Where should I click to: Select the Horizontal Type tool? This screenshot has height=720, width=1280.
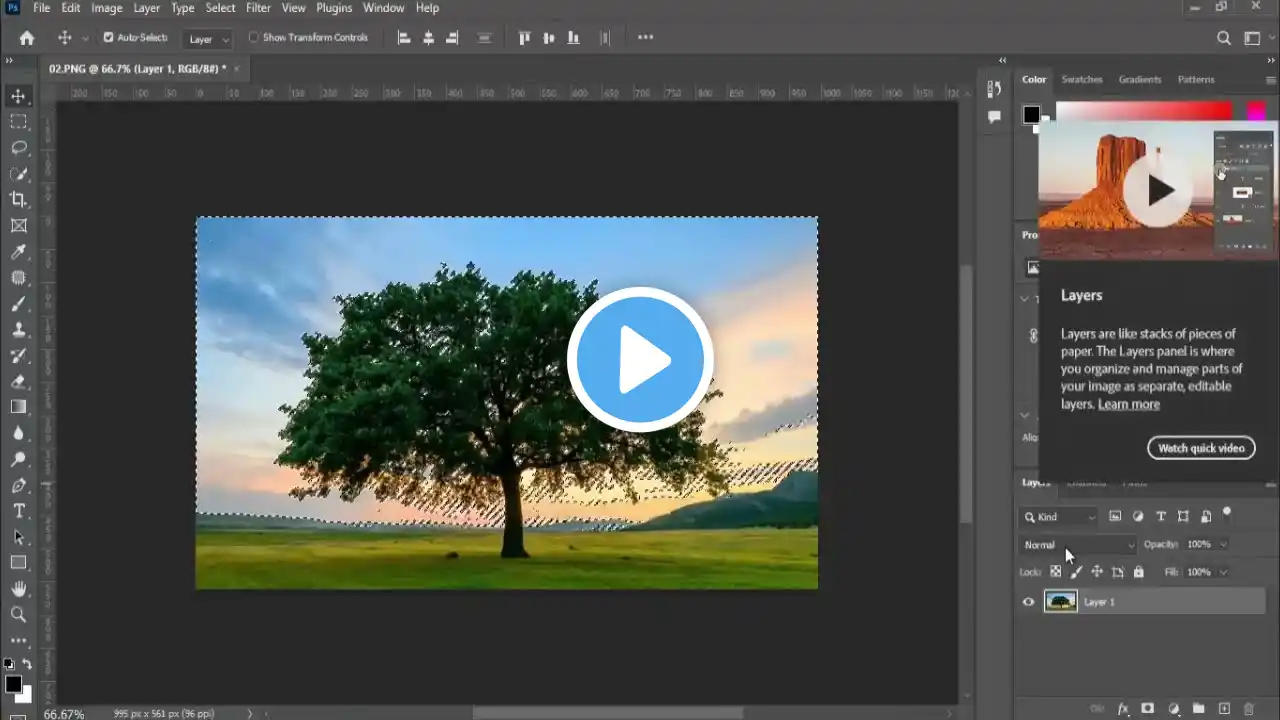pos(18,511)
